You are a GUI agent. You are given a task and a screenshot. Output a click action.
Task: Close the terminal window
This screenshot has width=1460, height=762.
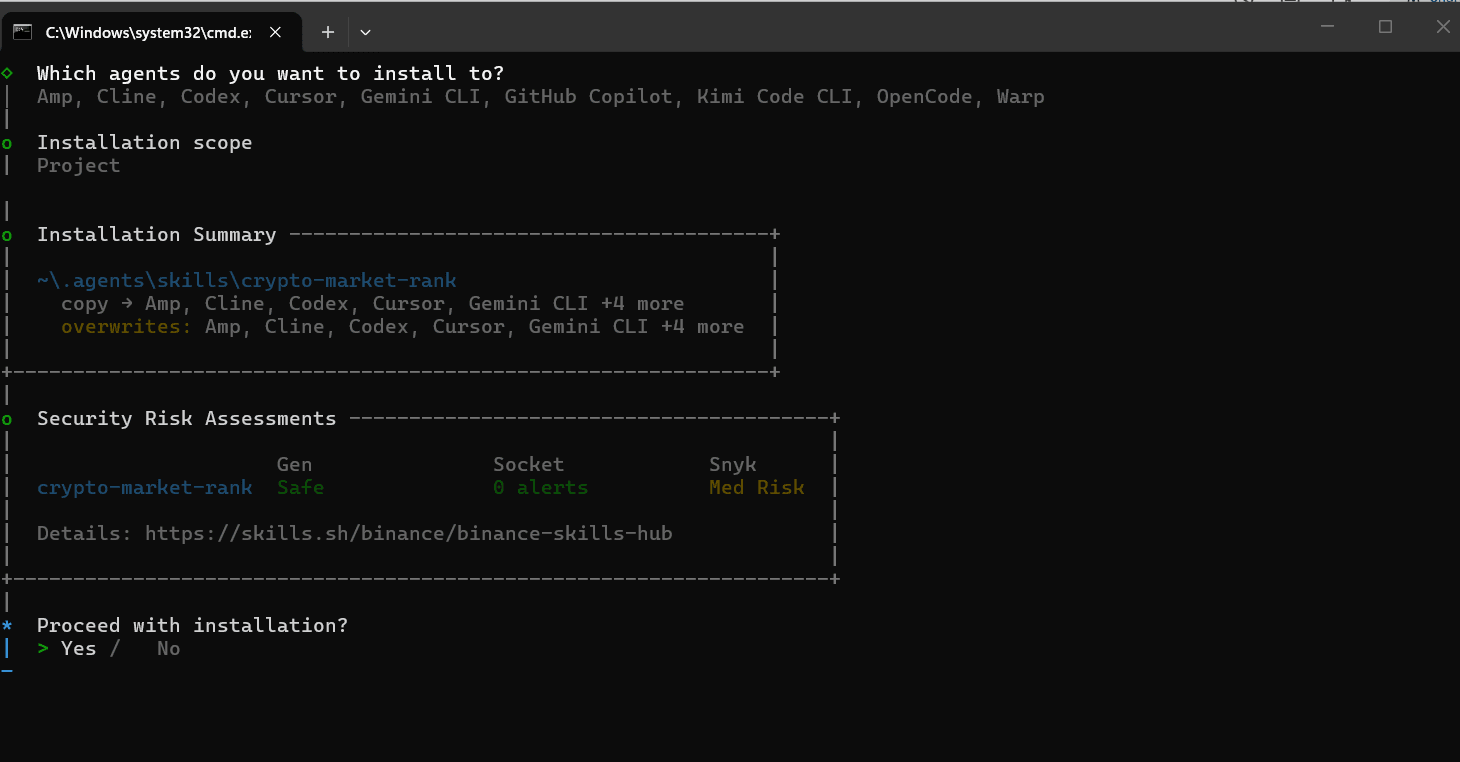pyautogui.click(x=1442, y=27)
